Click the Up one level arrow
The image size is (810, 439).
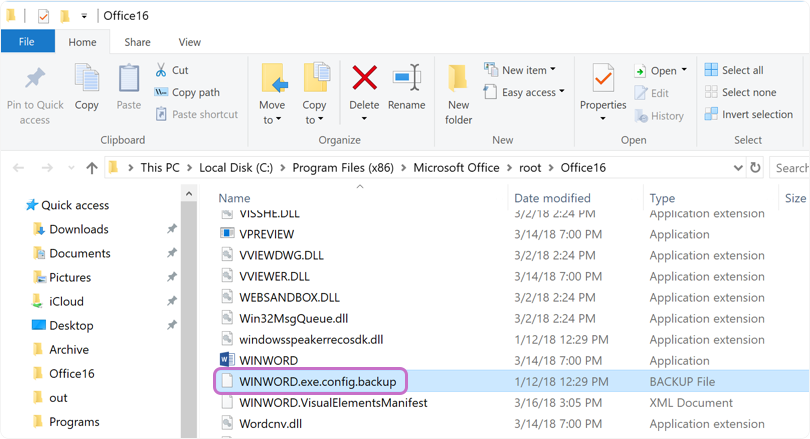[92, 168]
